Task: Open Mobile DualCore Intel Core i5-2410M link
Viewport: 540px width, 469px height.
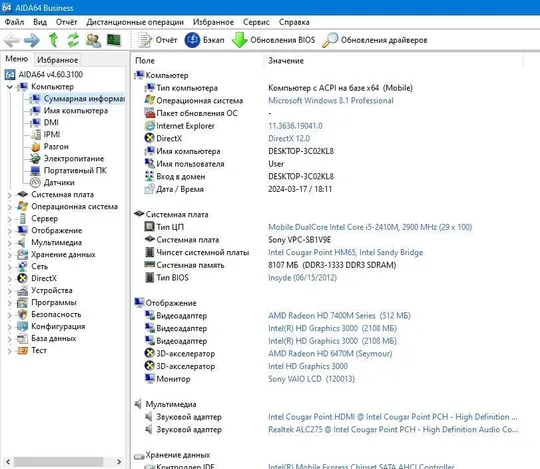Action: coord(370,227)
